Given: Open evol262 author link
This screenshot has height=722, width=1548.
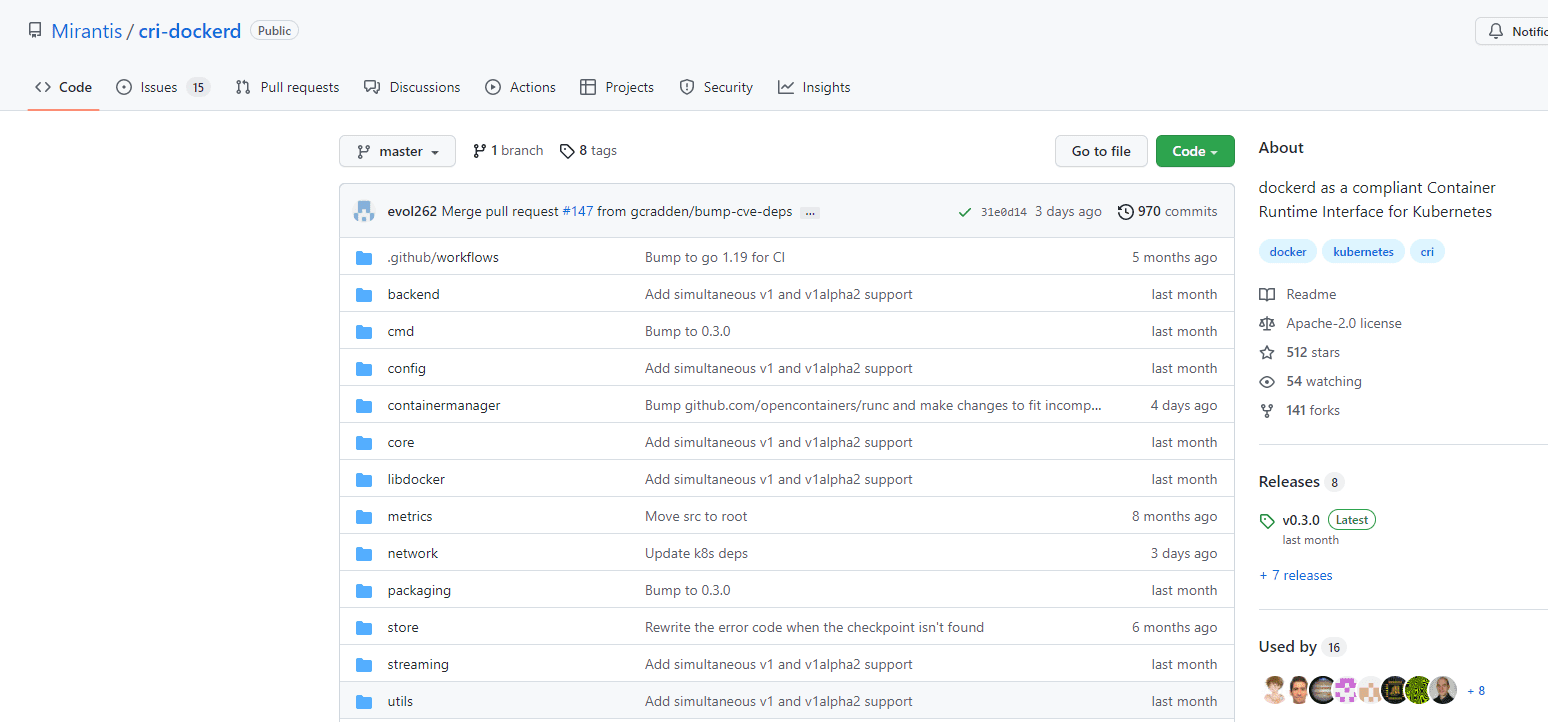Looking at the screenshot, I should pos(412,211).
